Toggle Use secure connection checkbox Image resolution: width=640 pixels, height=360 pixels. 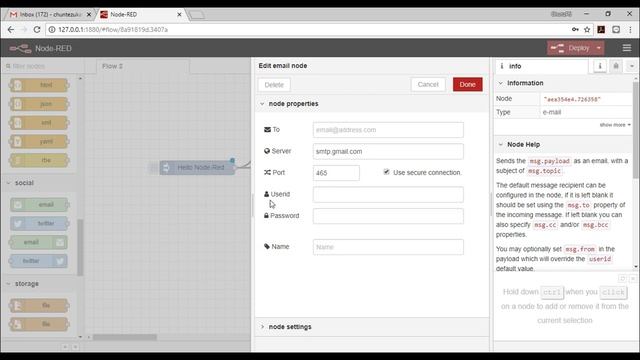tap(386, 172)
